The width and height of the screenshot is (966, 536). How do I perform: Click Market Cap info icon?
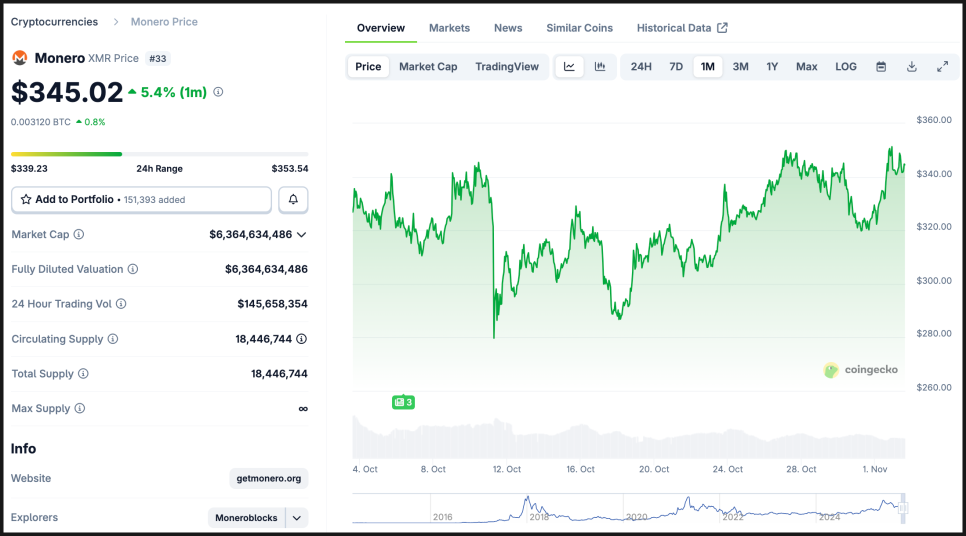coord(79,235)
